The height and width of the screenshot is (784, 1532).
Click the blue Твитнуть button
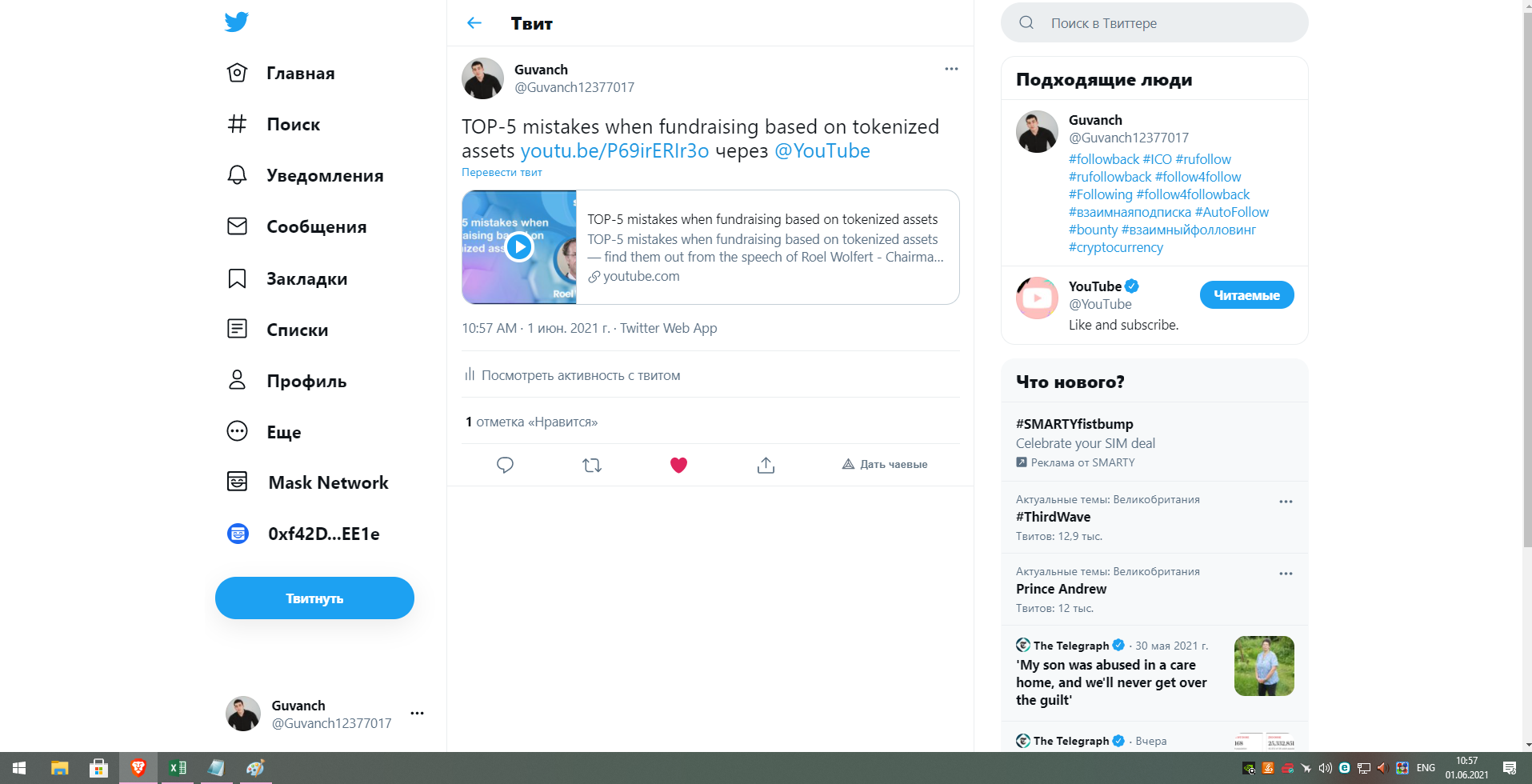click(314, 598)
